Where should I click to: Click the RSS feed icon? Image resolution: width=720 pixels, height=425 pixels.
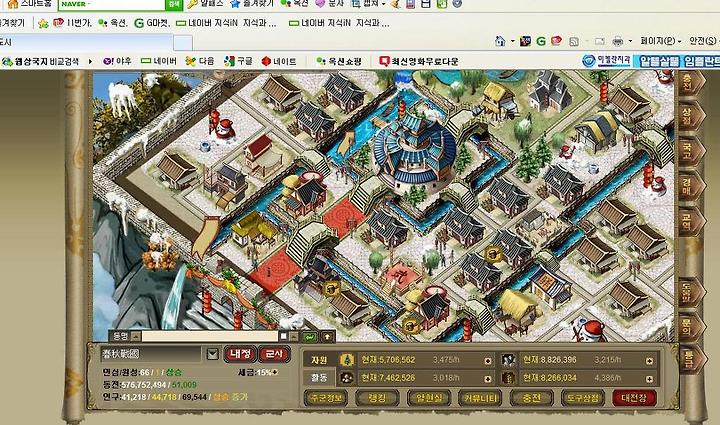(x=574, y=42)
